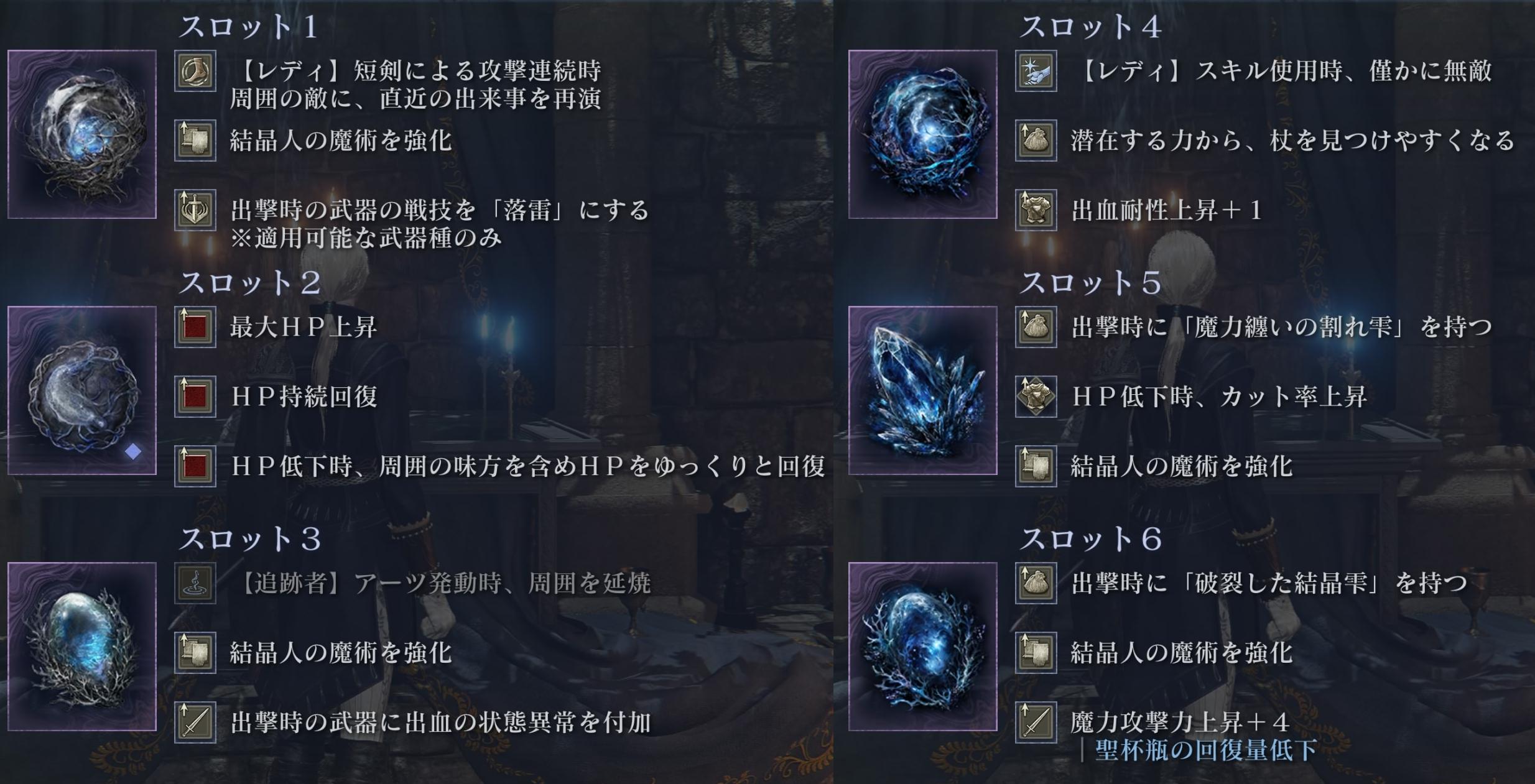
Task: Click the greyed 追跡者 arts effect icon
Action: point(195,583)
